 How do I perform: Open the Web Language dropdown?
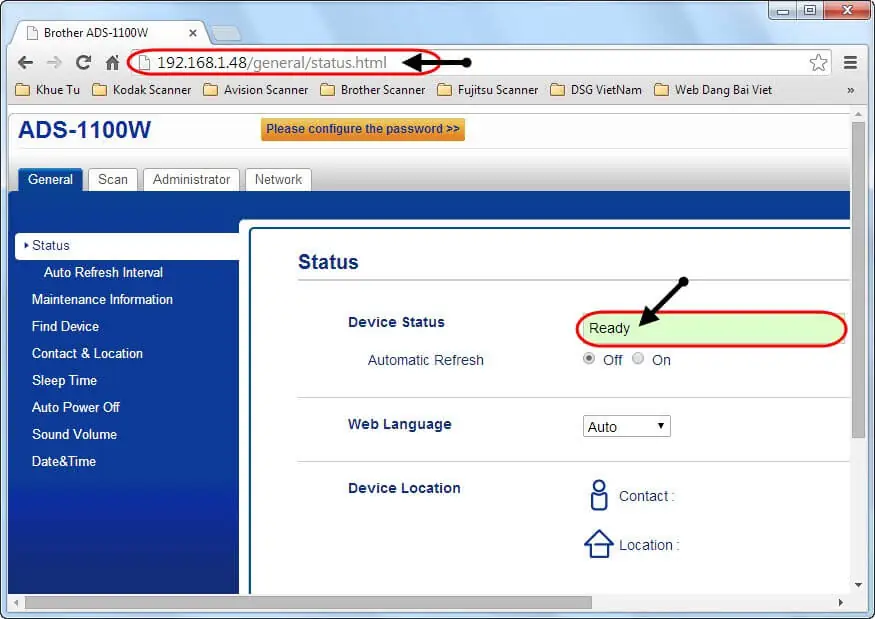626,427
